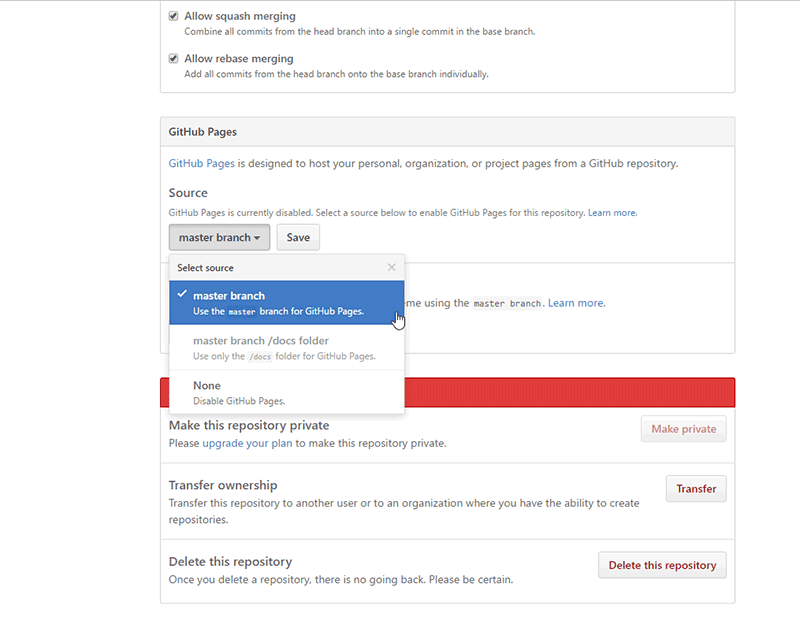Close the Select source popup
Image resolution: width=800 pixels, height=621 pixels.
(x=391, y=267)
